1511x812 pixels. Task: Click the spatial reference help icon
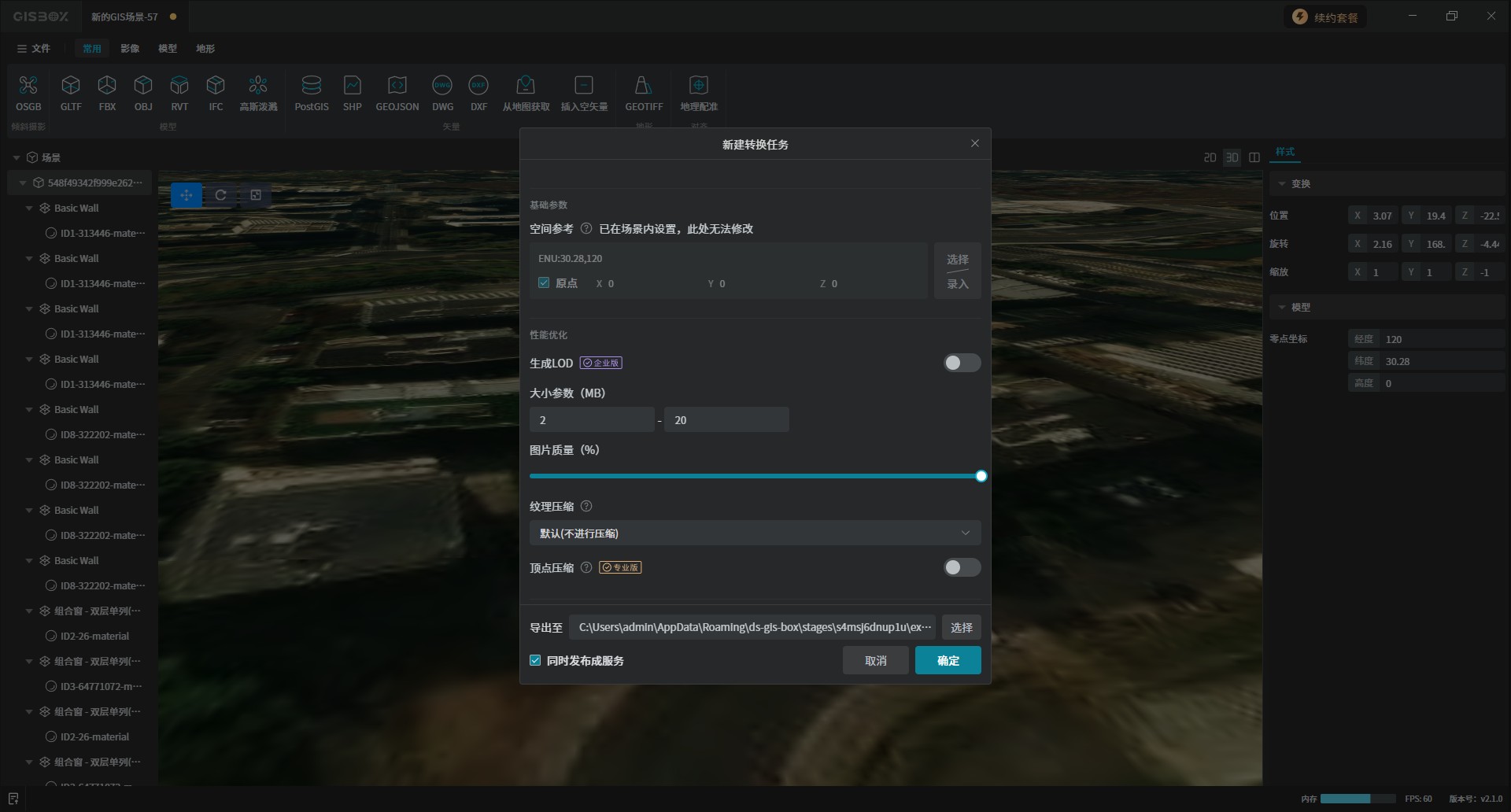tap(586, 229)
